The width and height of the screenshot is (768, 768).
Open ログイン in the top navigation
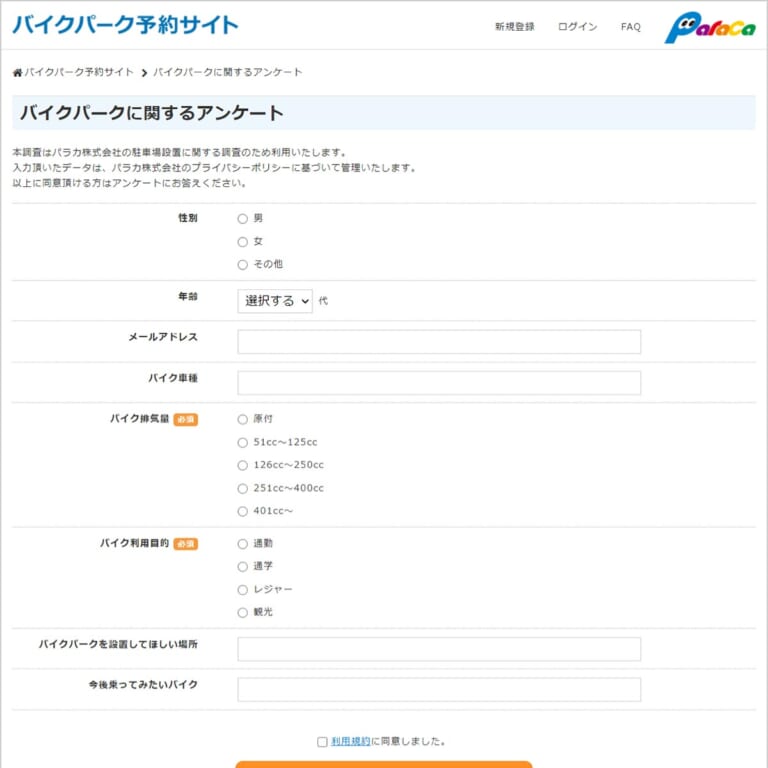(577, 27)
